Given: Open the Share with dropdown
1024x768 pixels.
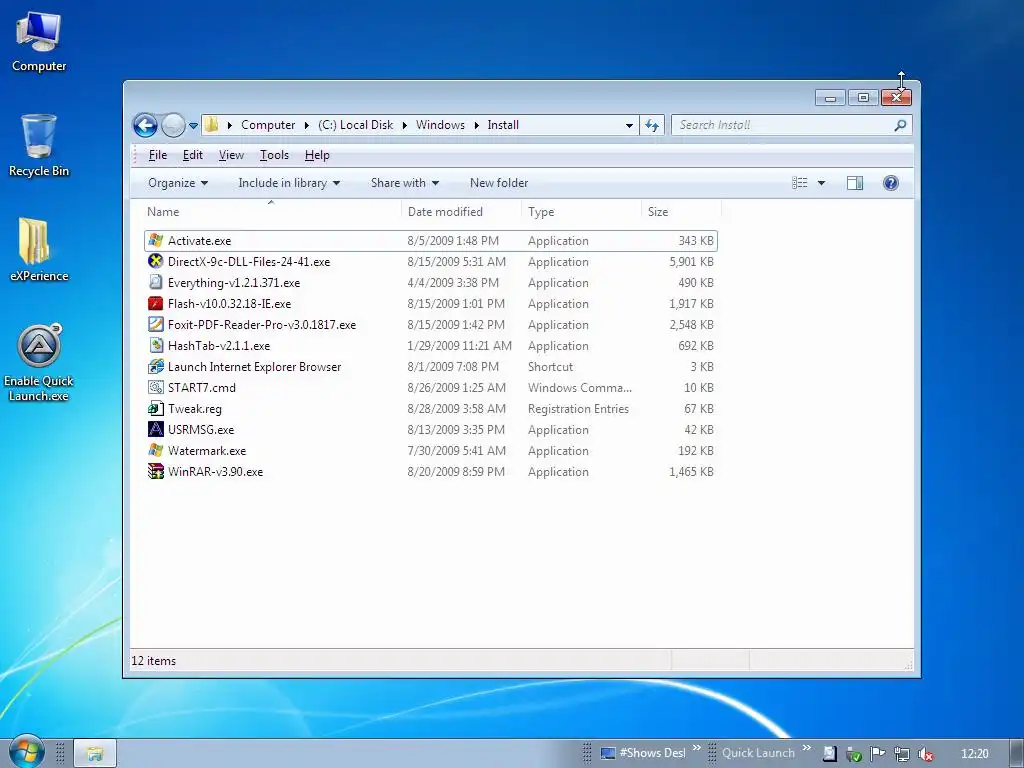Looking at the screenshot, I should pos(404,183).
